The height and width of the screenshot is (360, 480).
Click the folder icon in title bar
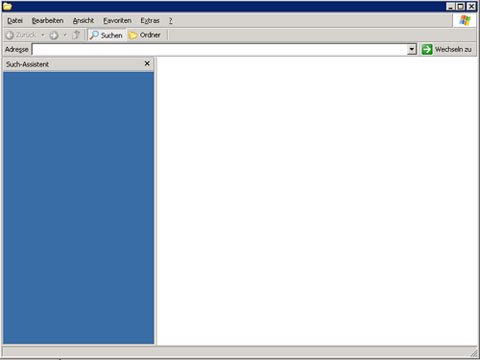(x=7, y=6)
